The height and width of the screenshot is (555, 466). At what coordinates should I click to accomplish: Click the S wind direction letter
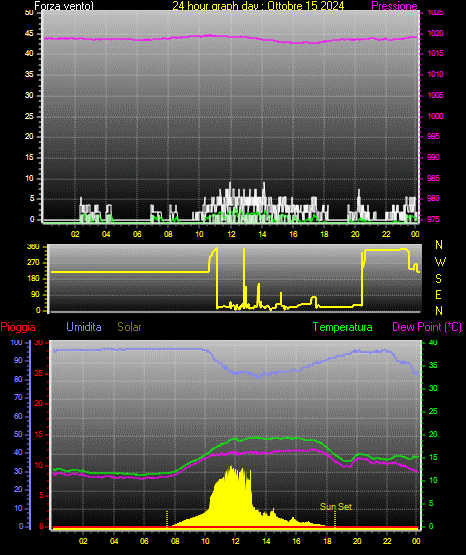click(438, 279)
